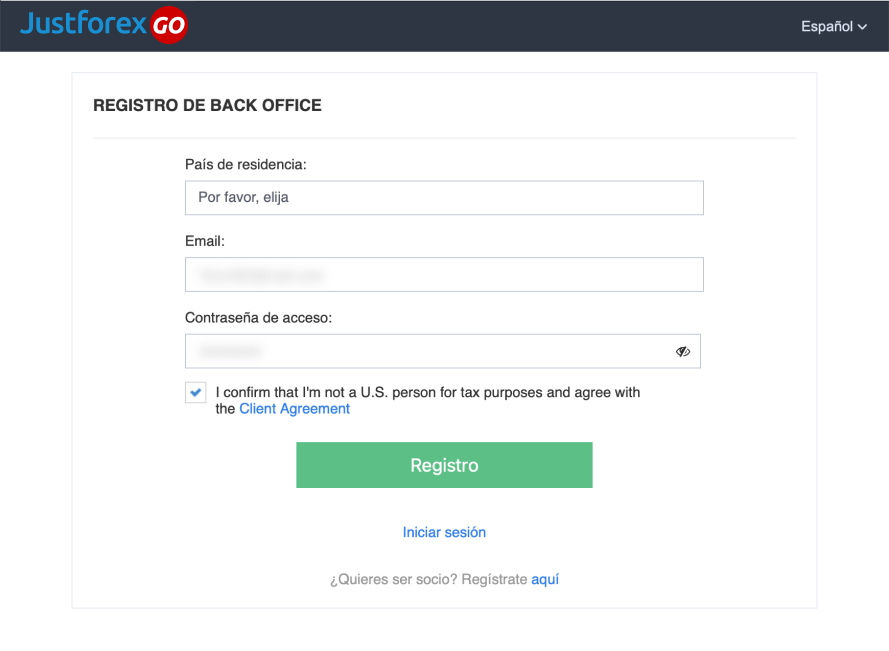Click the Registro de Back Office heading
Screen dimensions: 889x651
tap(208, 105)
